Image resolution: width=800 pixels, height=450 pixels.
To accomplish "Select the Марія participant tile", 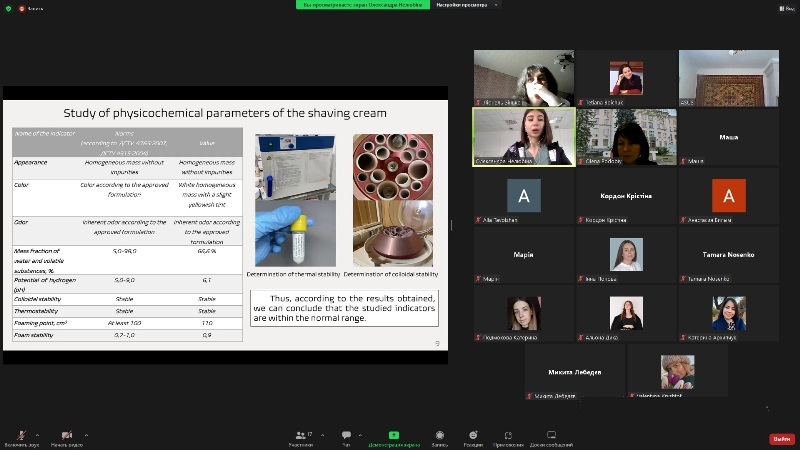I will [524, 254].
